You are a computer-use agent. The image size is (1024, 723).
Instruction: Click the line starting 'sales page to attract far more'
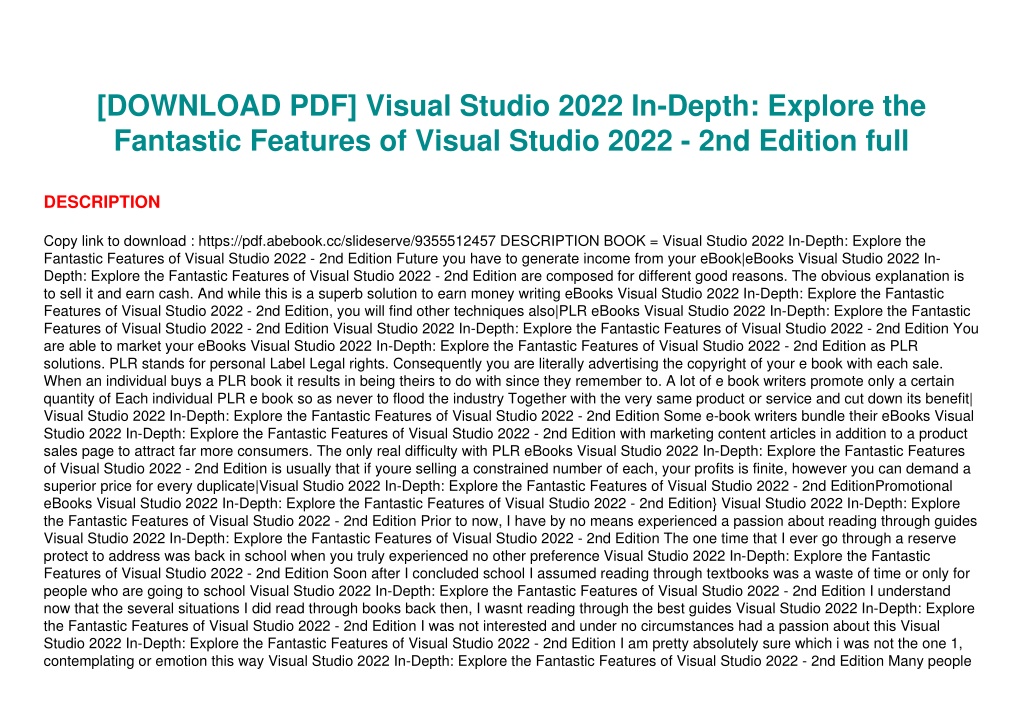(504, 451)
